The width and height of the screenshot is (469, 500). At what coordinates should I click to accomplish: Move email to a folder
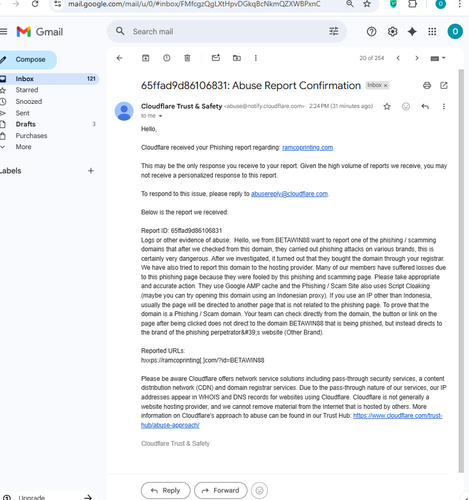(x=237, y=58)
